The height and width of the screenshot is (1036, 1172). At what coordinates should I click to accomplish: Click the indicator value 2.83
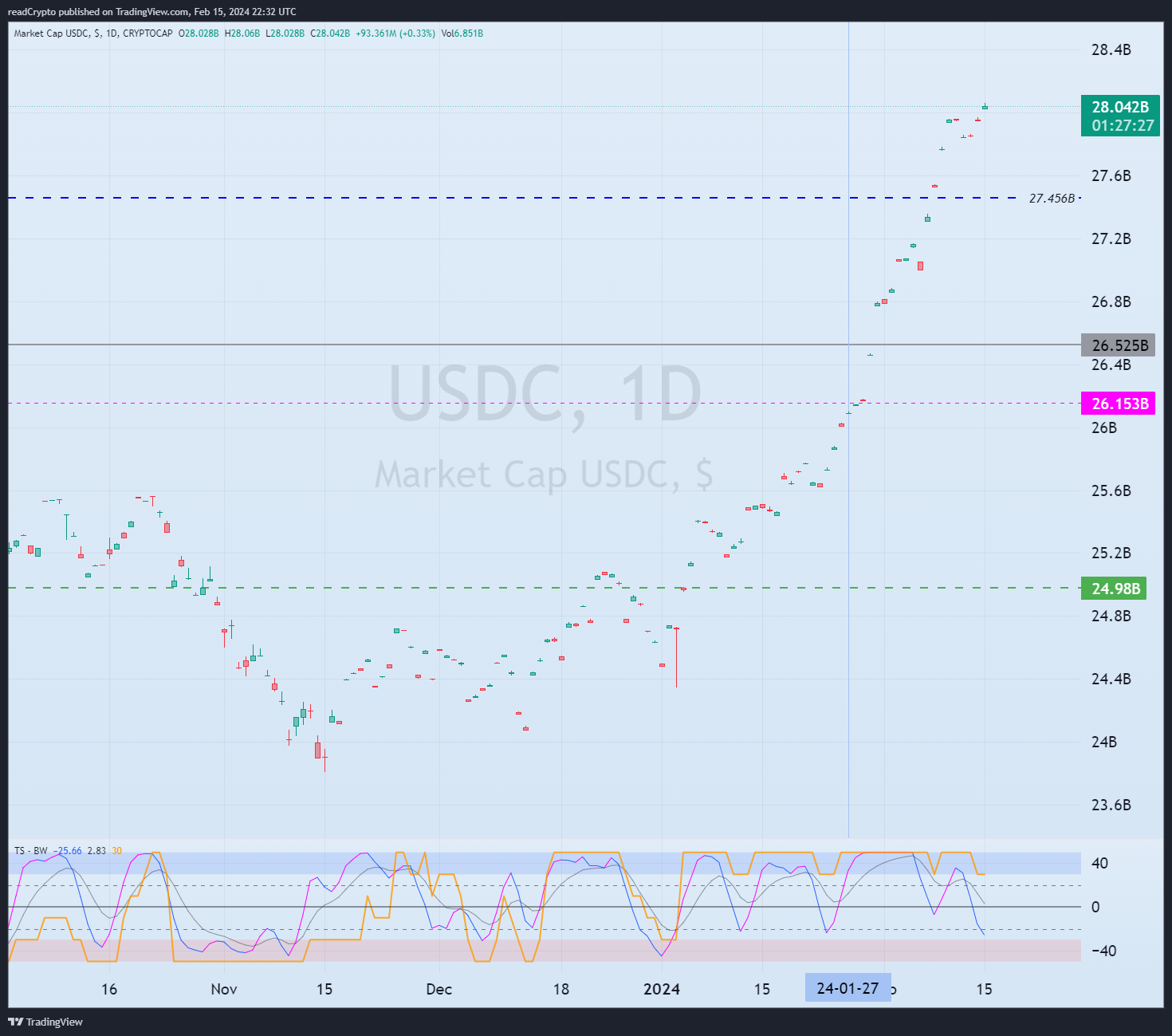(96, 851)
